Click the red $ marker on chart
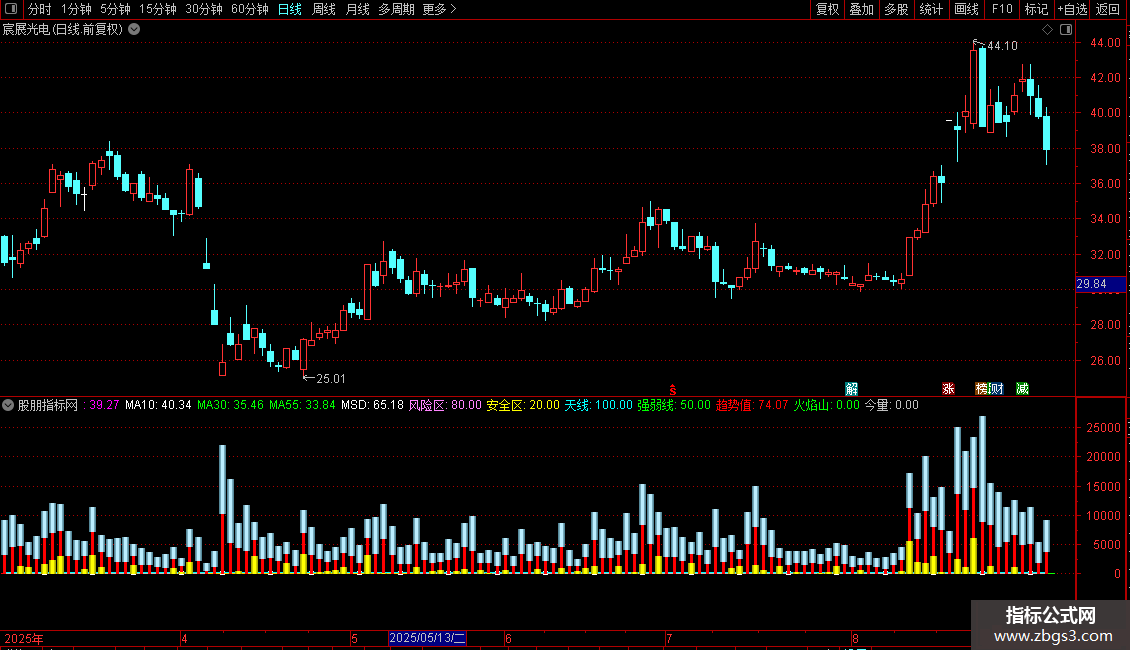The height and width of the screenshot is (650, 1130). tap(672, 390)
